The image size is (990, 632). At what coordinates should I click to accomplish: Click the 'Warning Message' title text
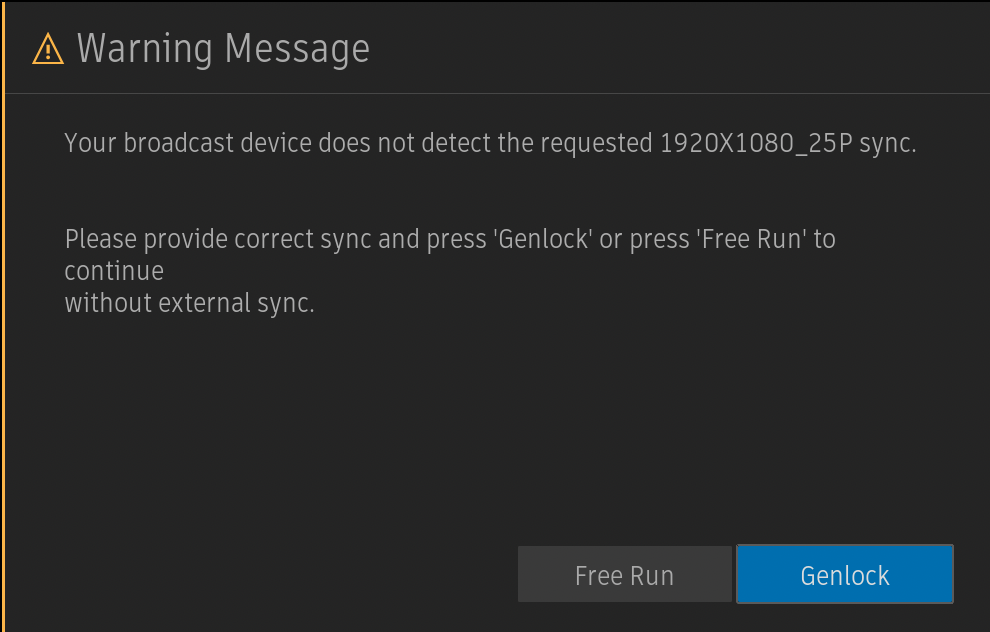point(222,48)
